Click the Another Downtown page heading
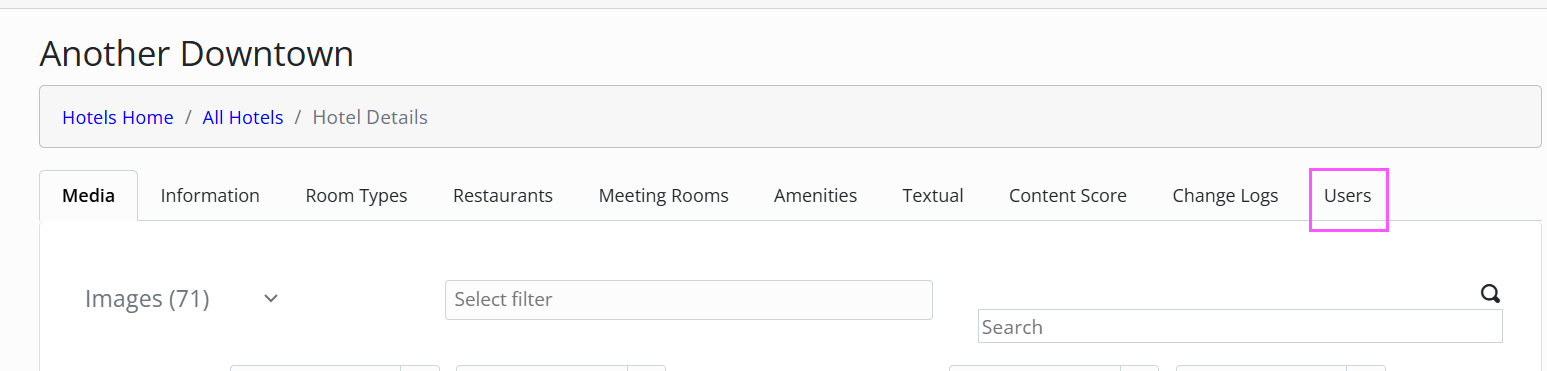The image size is (1547, 371). tap(196, 53)
